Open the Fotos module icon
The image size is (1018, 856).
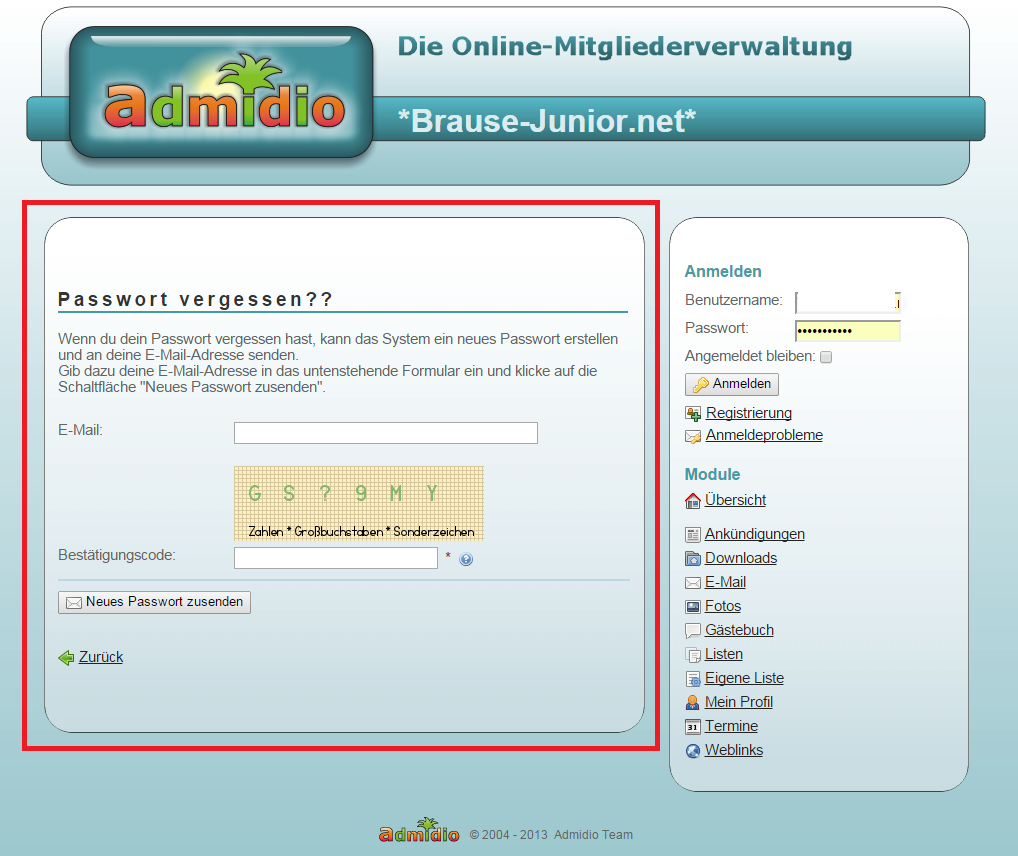[x=692, y=605]
